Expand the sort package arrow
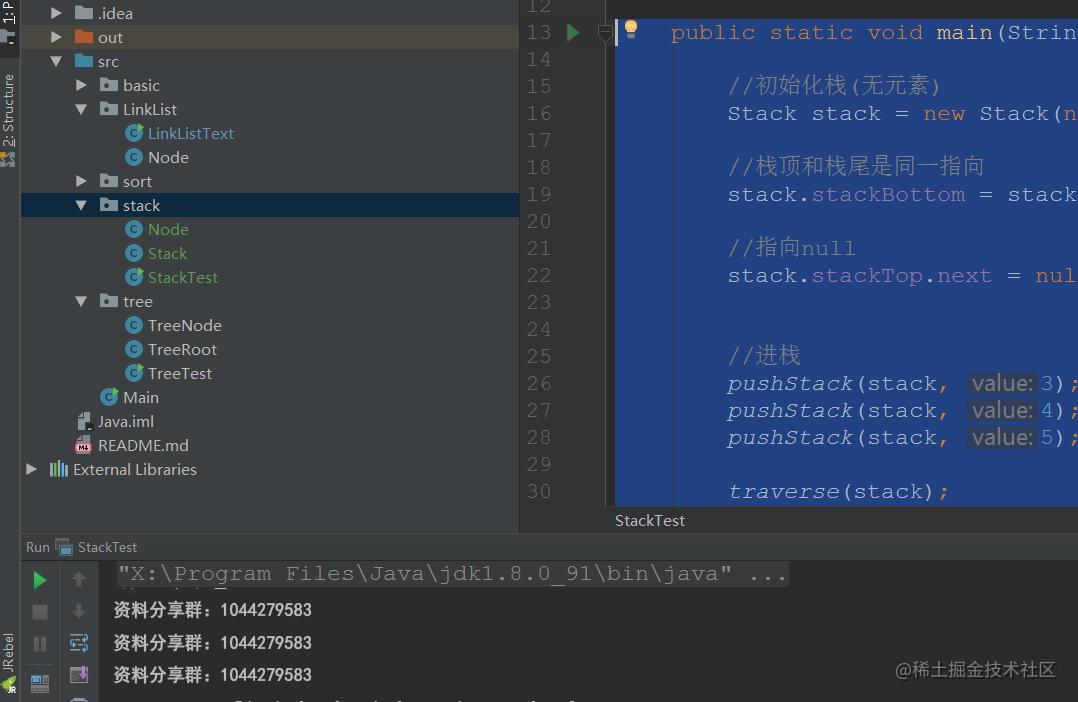This screenshot has height=702, width=1078. pyautogui.click(x=81, y=182)
